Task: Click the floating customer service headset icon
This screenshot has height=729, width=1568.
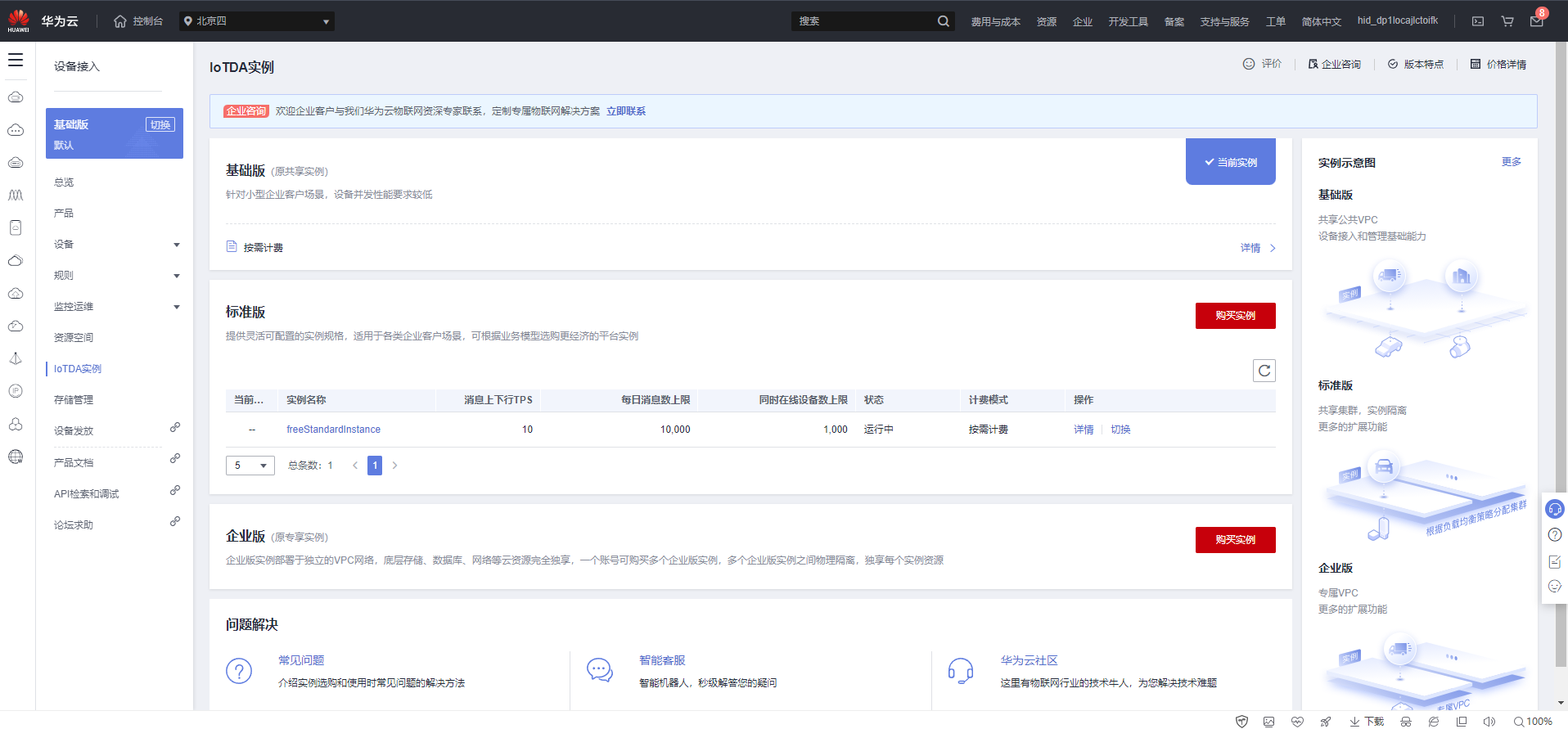Action: (1555, 509)
